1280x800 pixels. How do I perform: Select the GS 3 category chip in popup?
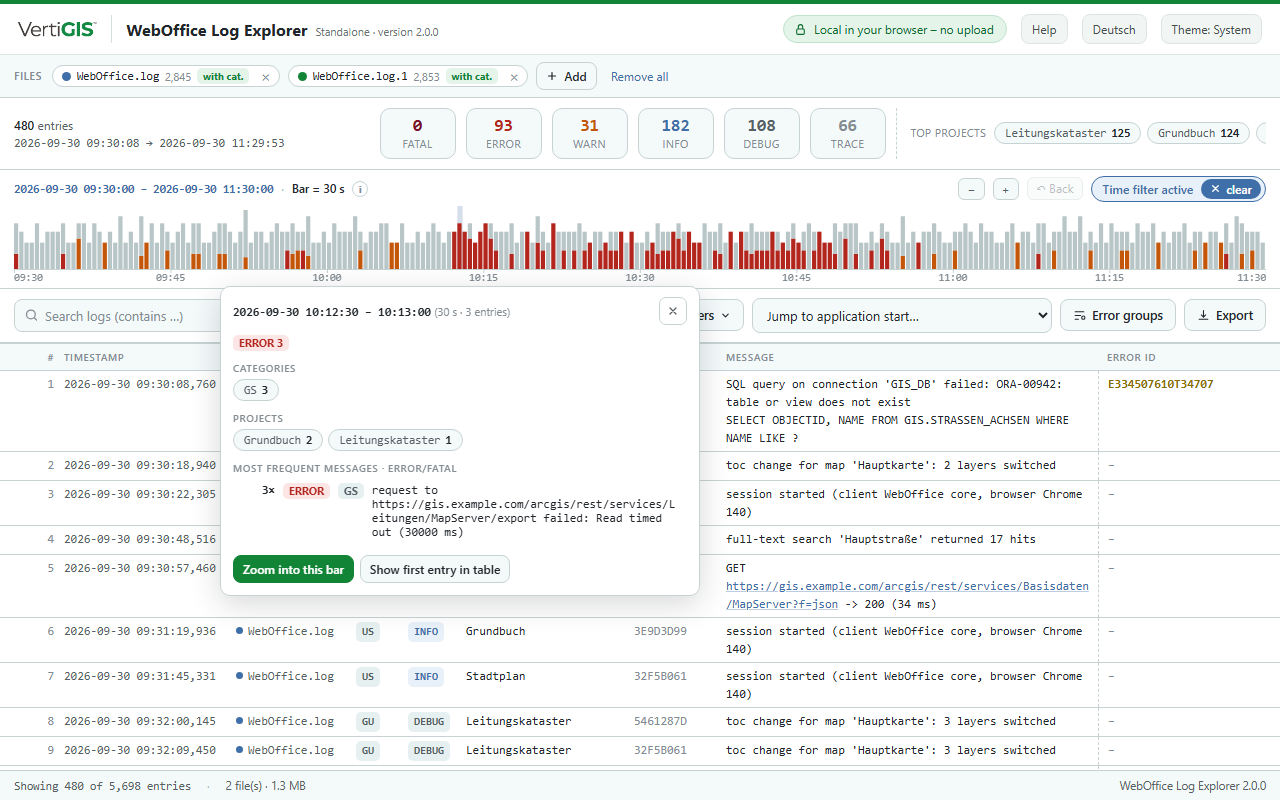pyautogui.click(x=256, y=390)
